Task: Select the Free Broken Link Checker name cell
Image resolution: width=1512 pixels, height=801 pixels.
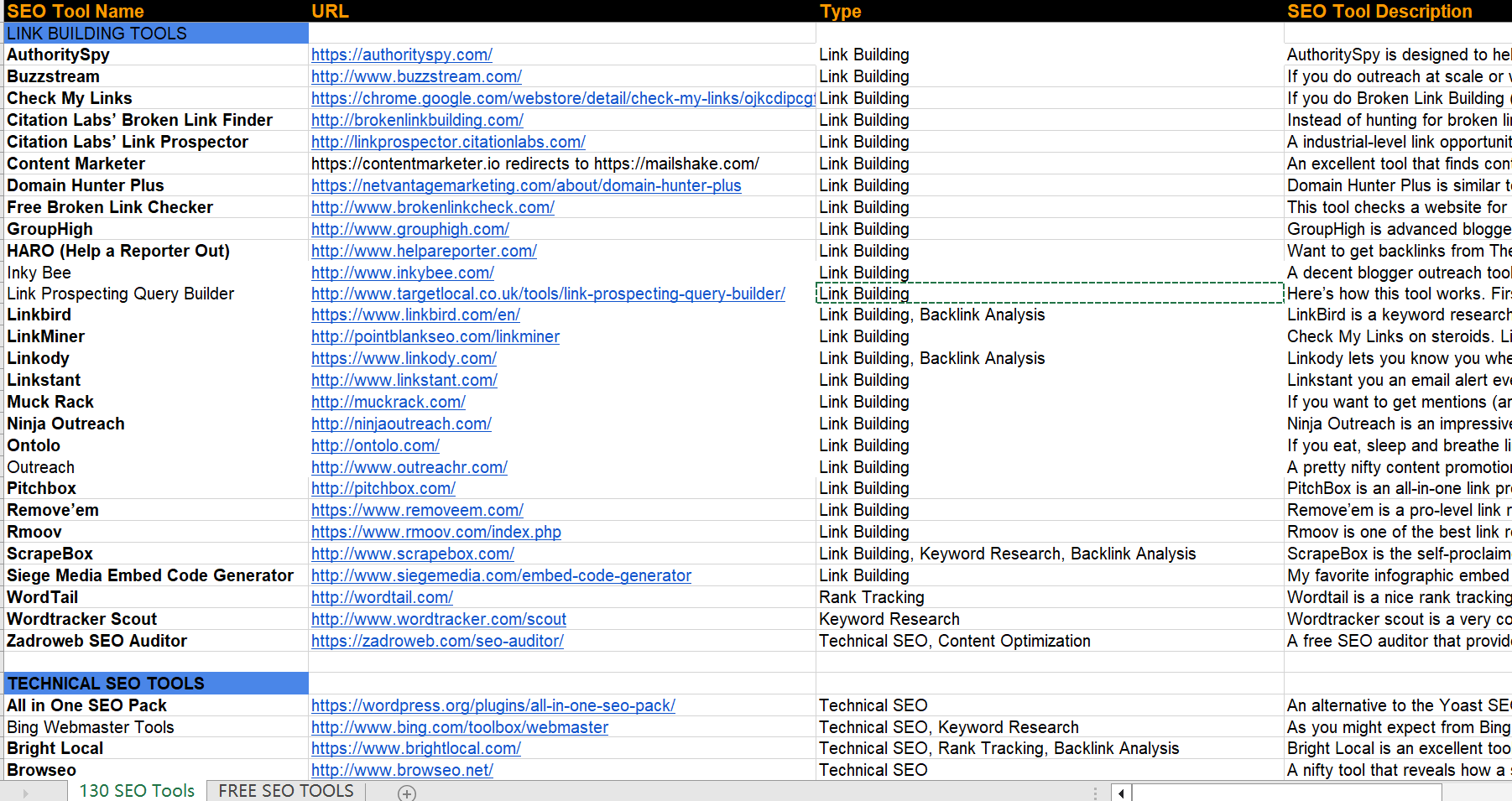Action: [x=156, y=207]
